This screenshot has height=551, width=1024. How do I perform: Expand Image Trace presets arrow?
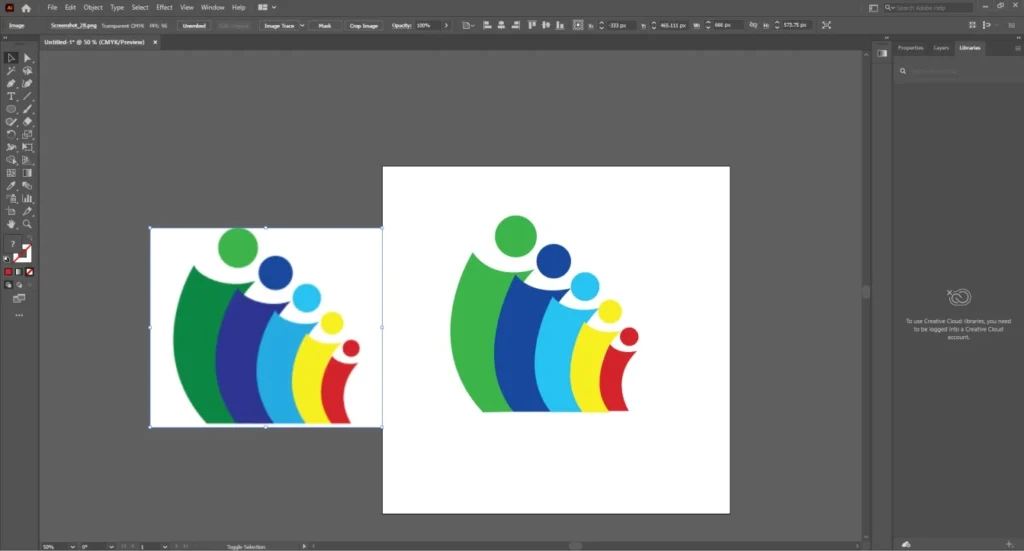pos(302,25)
